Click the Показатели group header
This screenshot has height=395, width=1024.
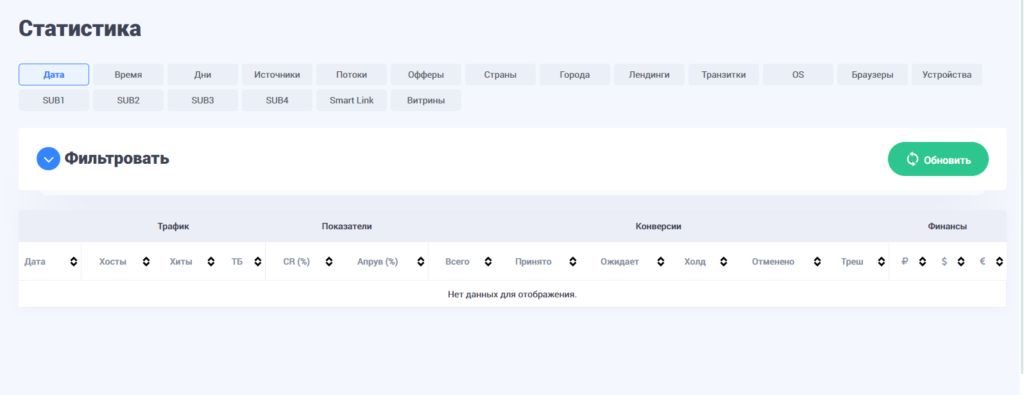[x=347, y=226]
